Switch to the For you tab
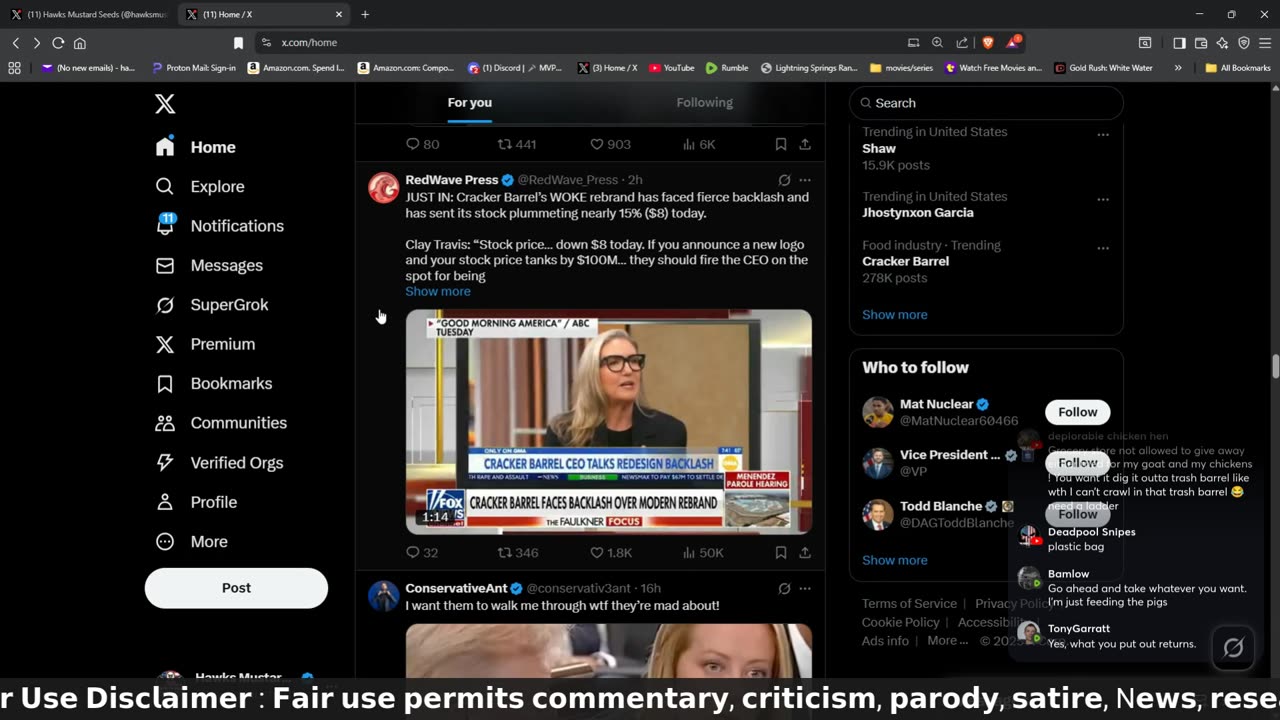 469,102
